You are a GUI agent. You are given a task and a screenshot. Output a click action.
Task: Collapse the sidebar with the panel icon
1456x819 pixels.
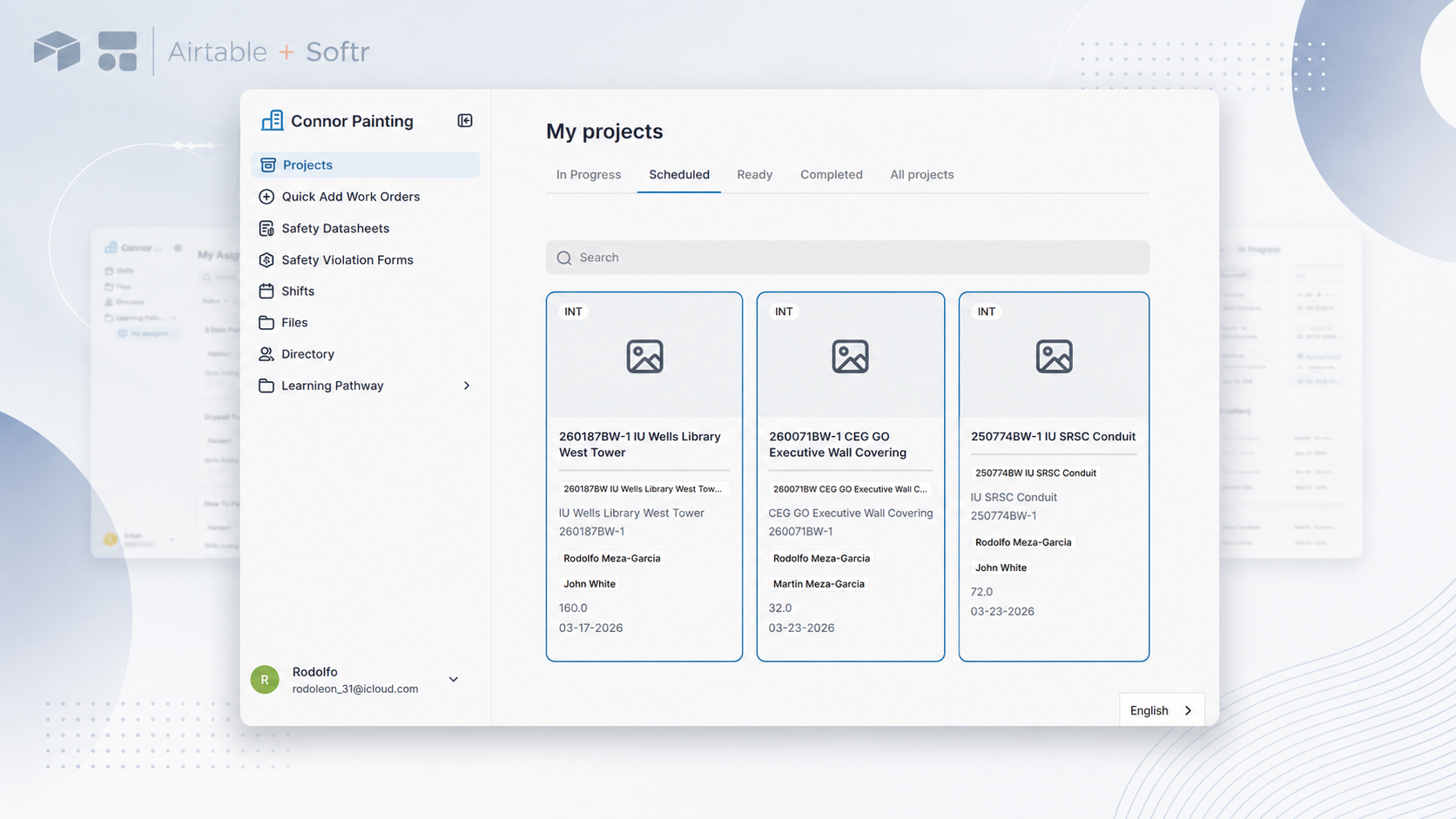point(465,120)
